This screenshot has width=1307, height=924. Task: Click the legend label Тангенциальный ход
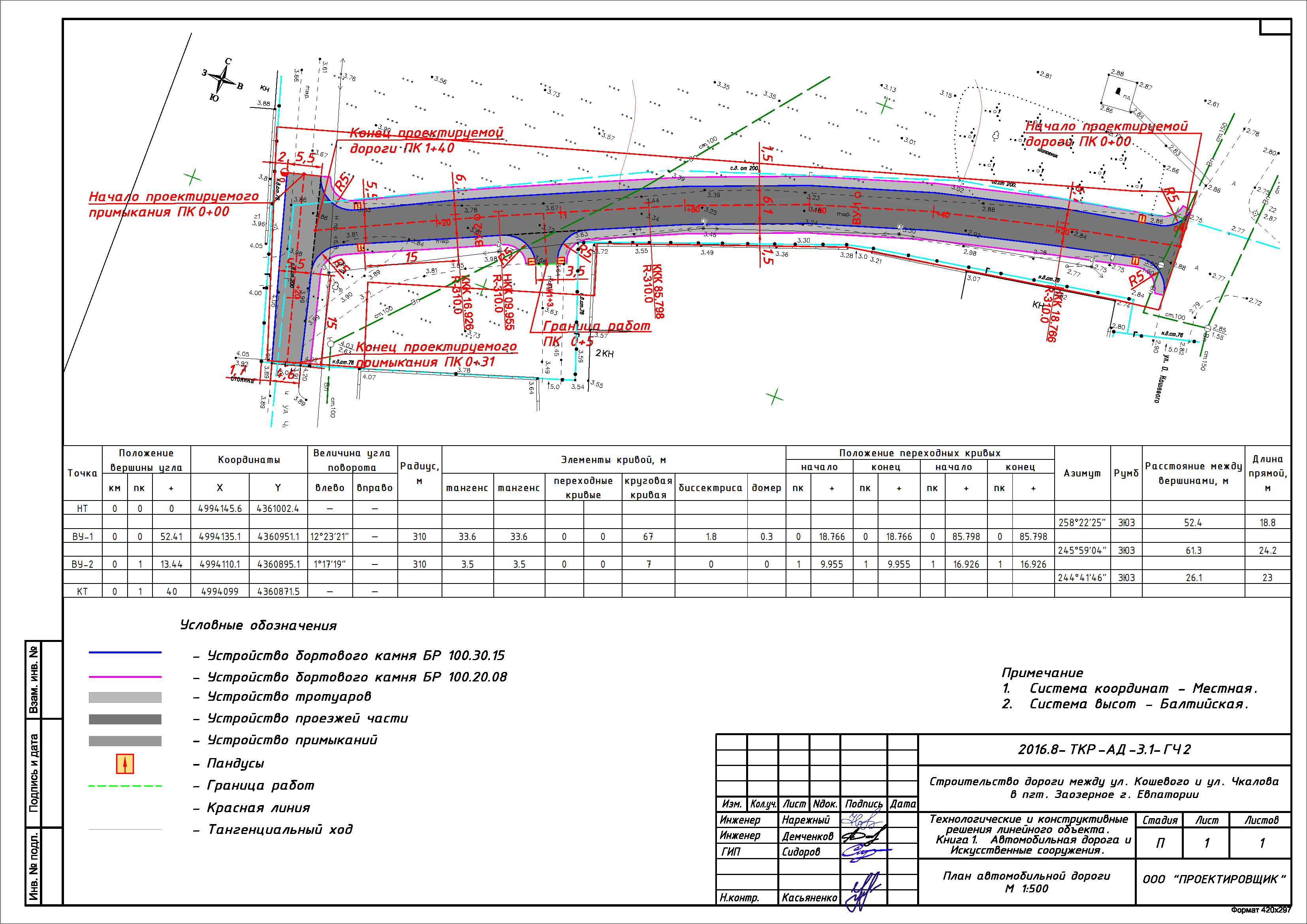point(280,830)
